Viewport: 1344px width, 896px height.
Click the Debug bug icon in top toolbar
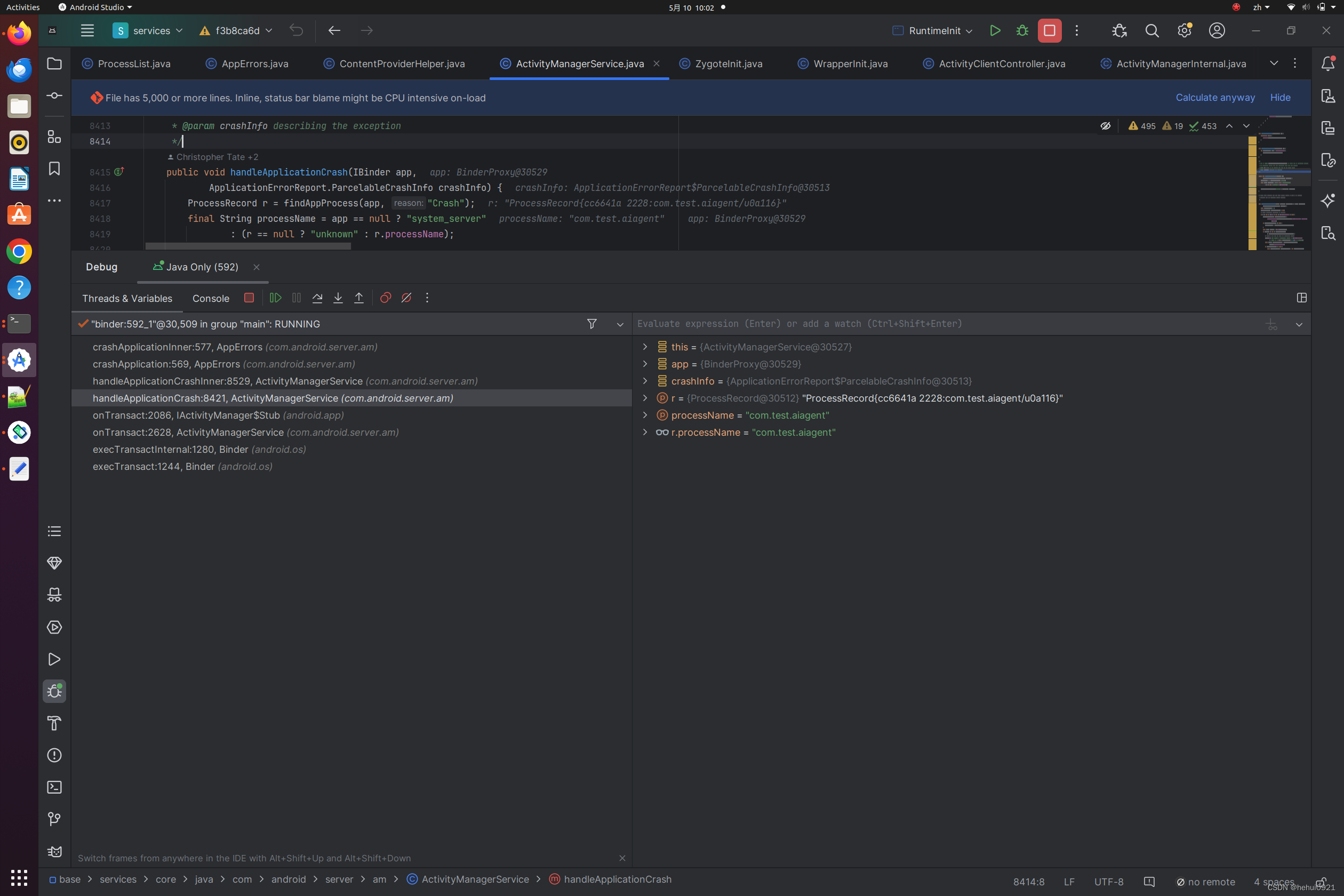[1022, 30]
